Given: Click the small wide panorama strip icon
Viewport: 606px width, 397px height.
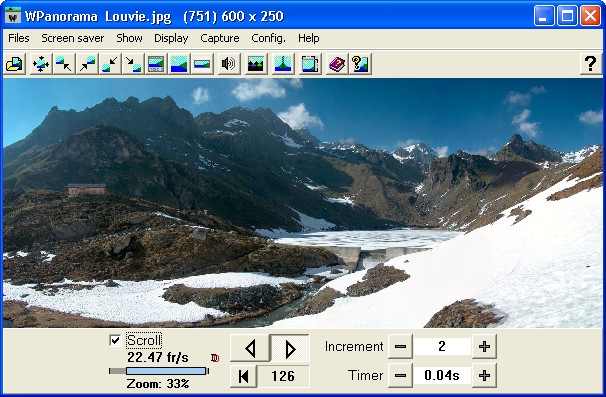Looking at the screenshot, I should [x=202, y=64].
